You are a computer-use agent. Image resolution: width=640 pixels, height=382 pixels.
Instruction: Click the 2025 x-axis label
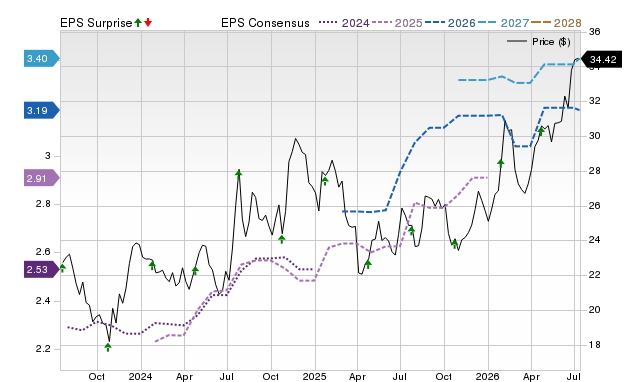pyautogui.click(x=315, y=376)
